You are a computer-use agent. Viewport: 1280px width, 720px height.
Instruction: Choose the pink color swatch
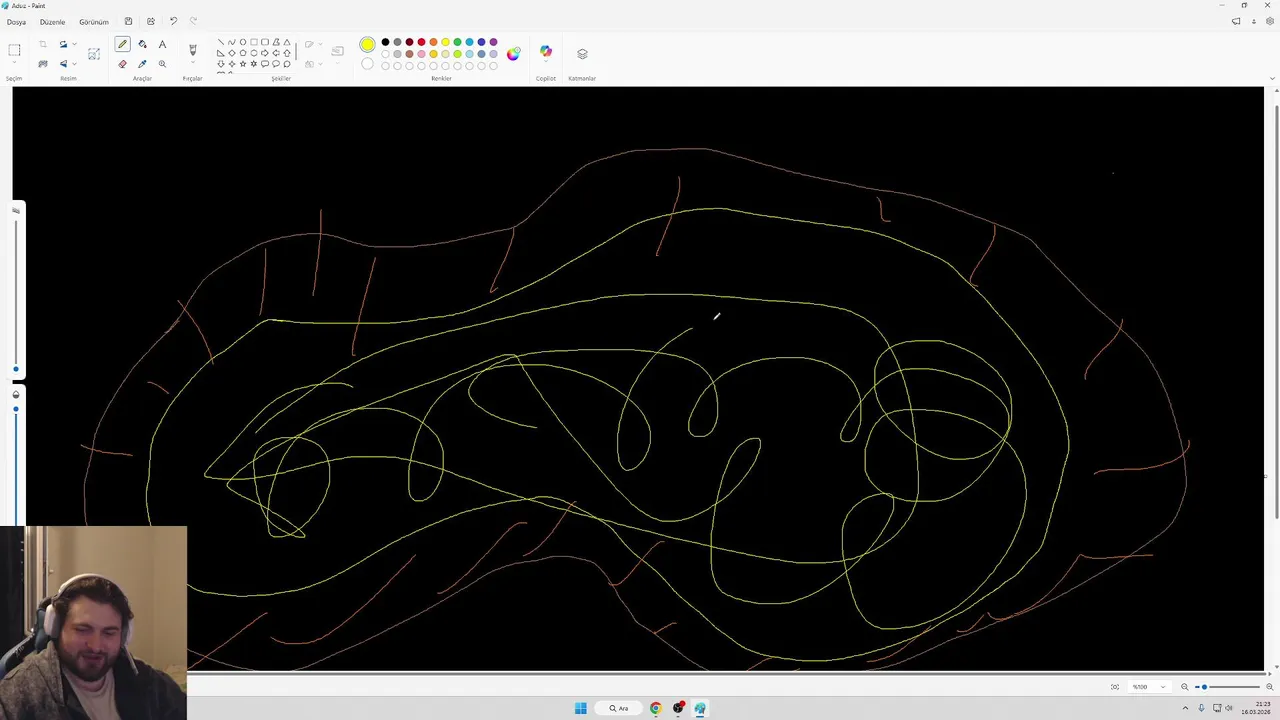[421, 54]
